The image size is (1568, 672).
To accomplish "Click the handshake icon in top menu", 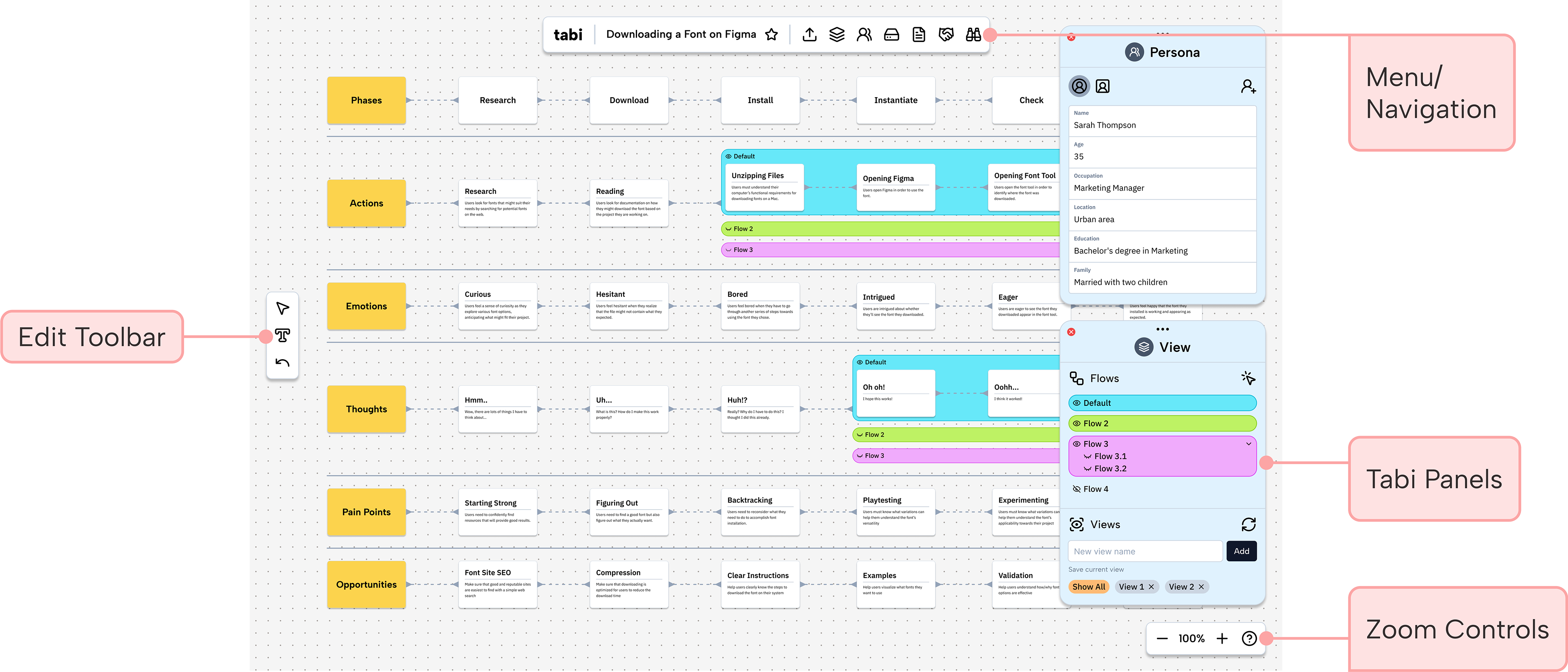I will pyautogui.click(x=946, y=35).
